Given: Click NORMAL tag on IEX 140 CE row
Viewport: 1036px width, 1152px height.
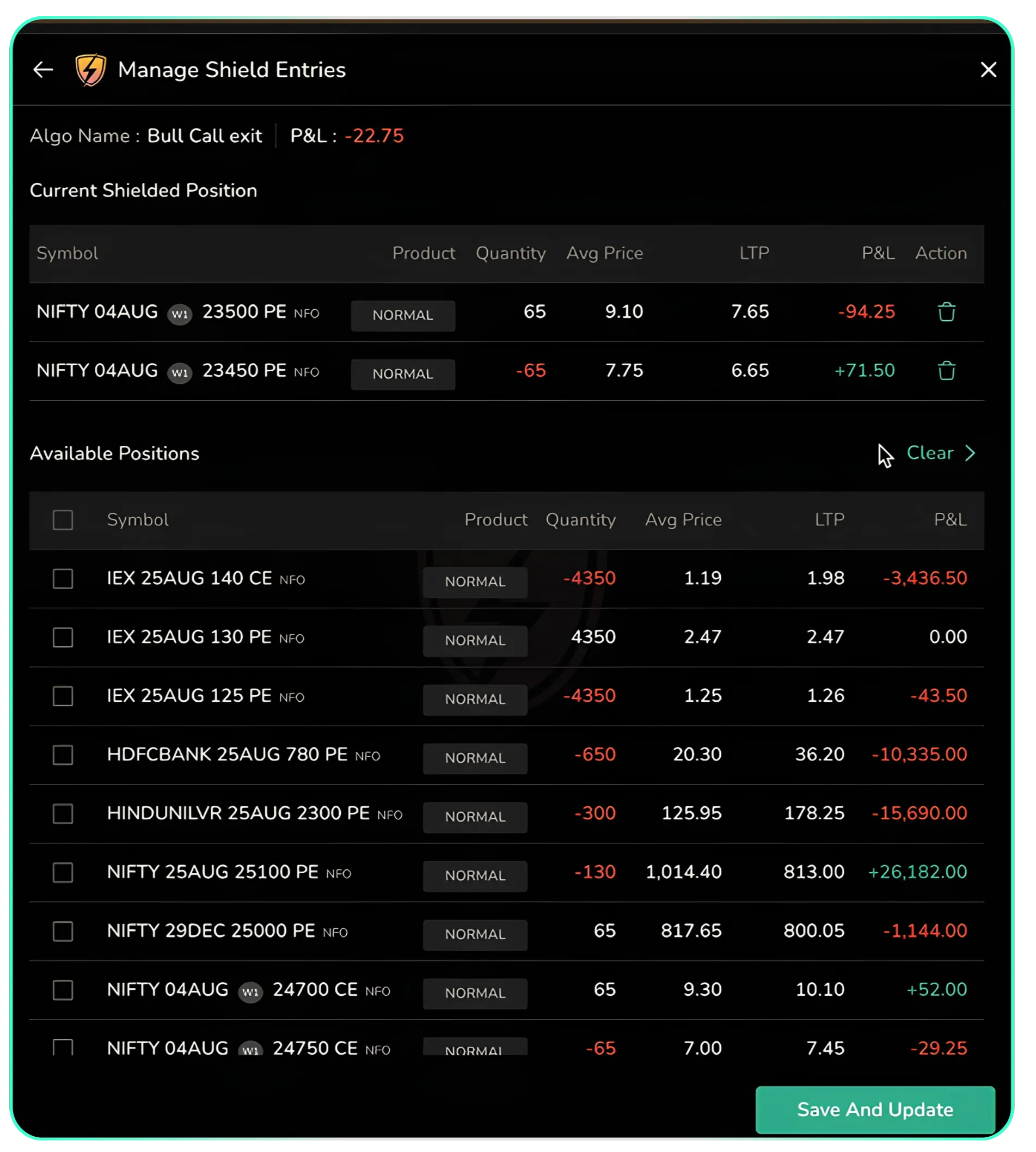Looking at the screenshot, I should (475, 581).
